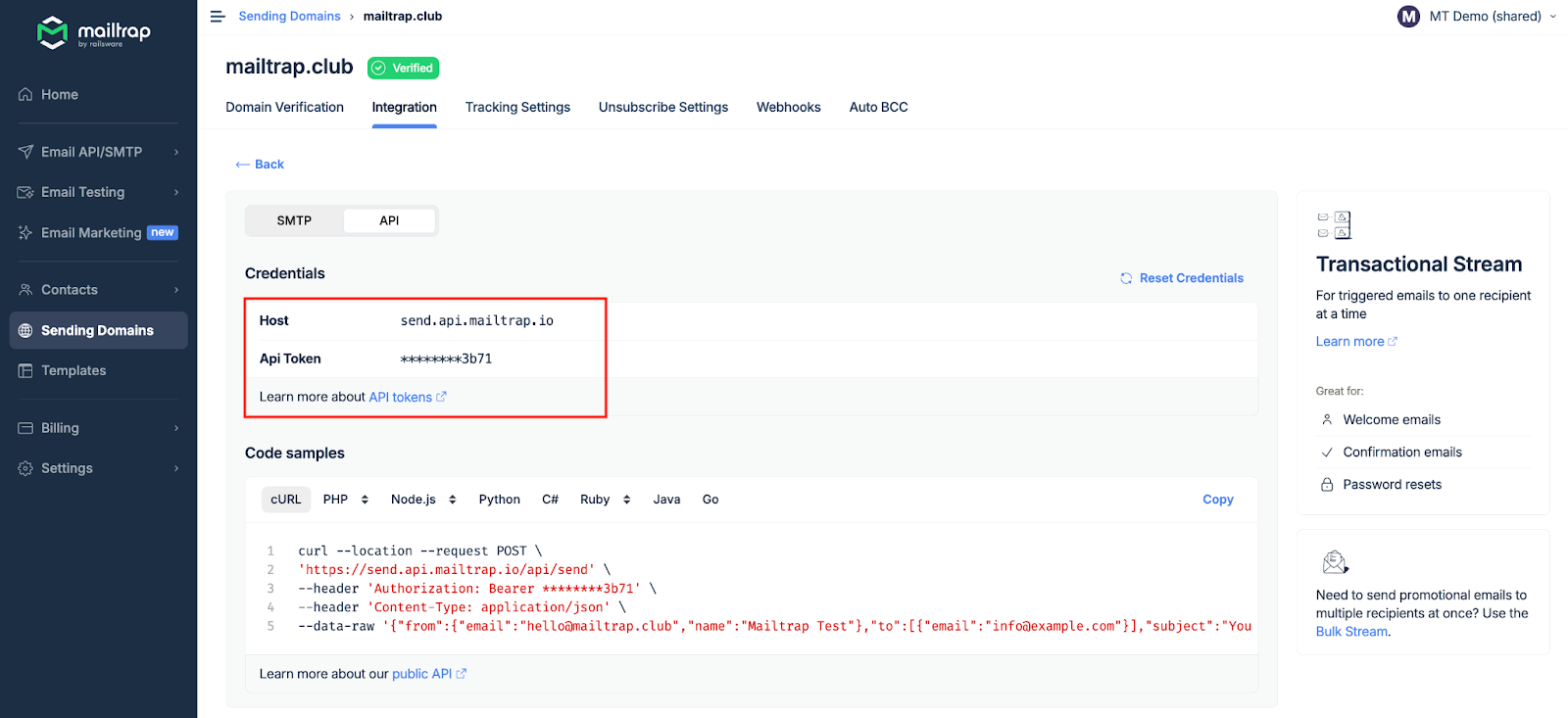Click the Reset Credentials refresh icon
This screenshot has width=1568, height=718.
[1126, 278]
